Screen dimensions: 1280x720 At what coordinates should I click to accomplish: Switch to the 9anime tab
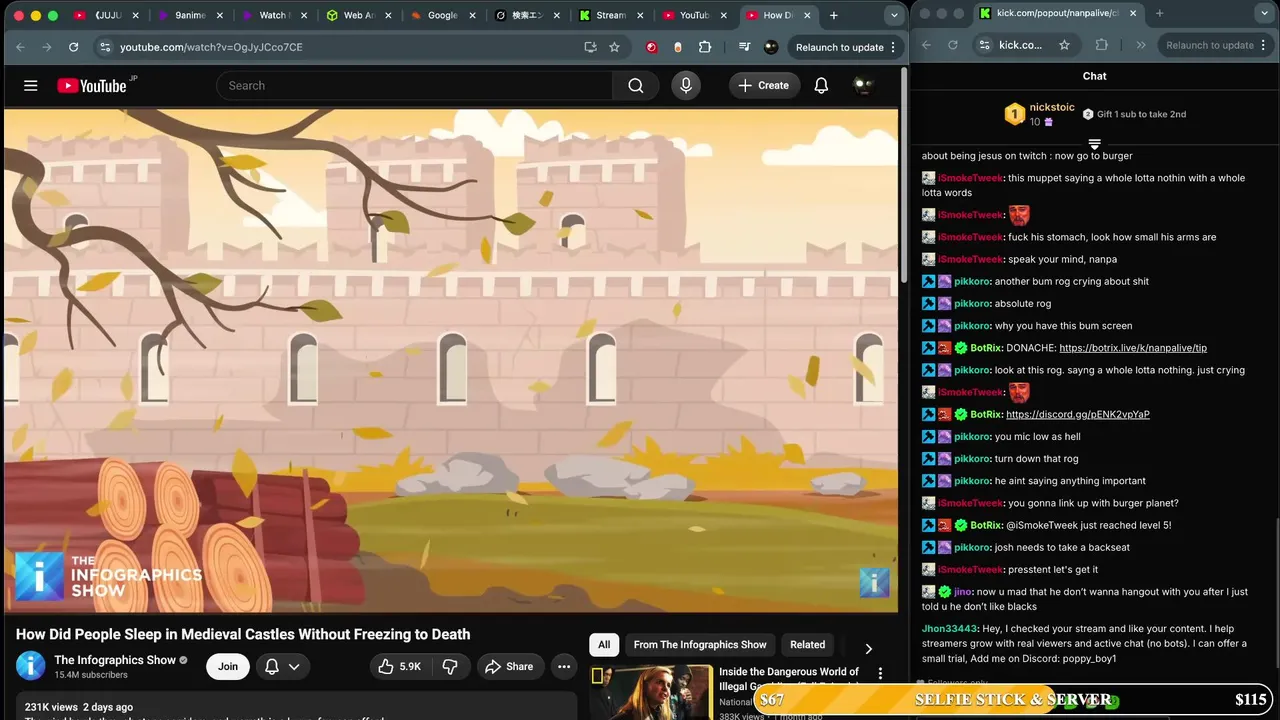[190, 15]
